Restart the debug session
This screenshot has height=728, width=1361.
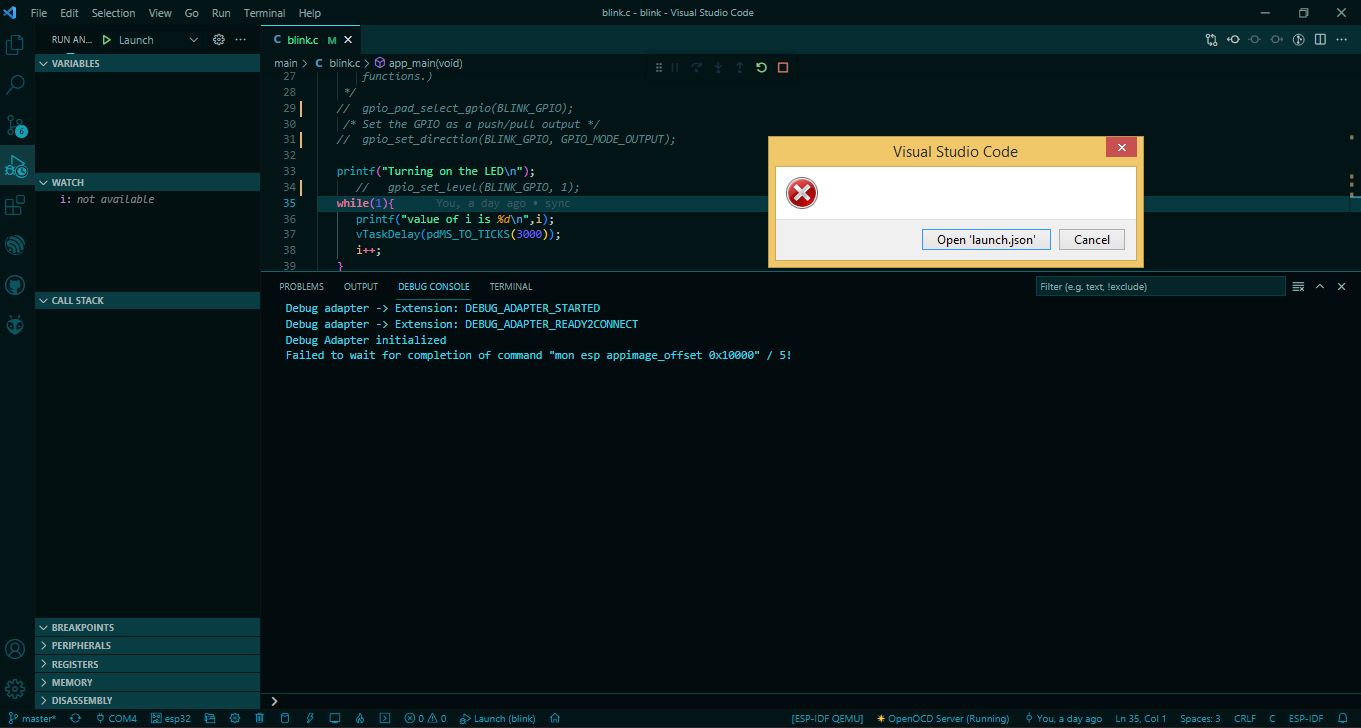click(760, 67)
